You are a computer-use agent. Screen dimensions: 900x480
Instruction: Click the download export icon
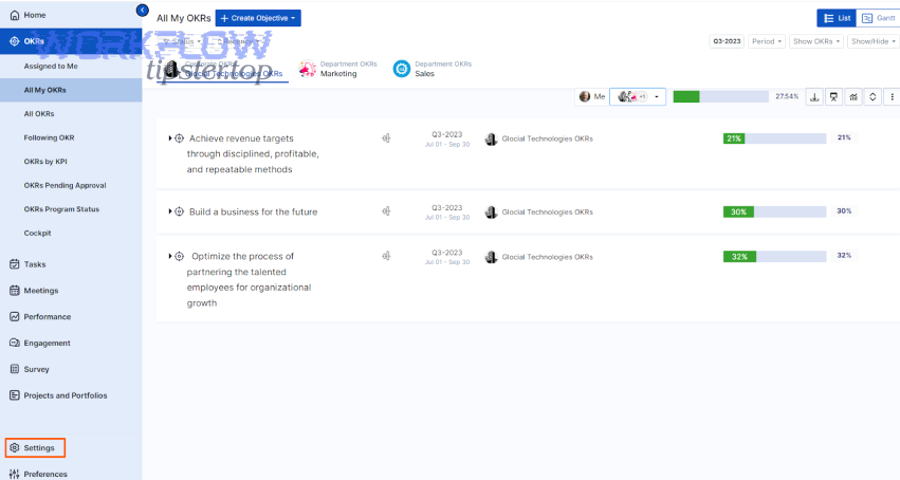(814, 97)
